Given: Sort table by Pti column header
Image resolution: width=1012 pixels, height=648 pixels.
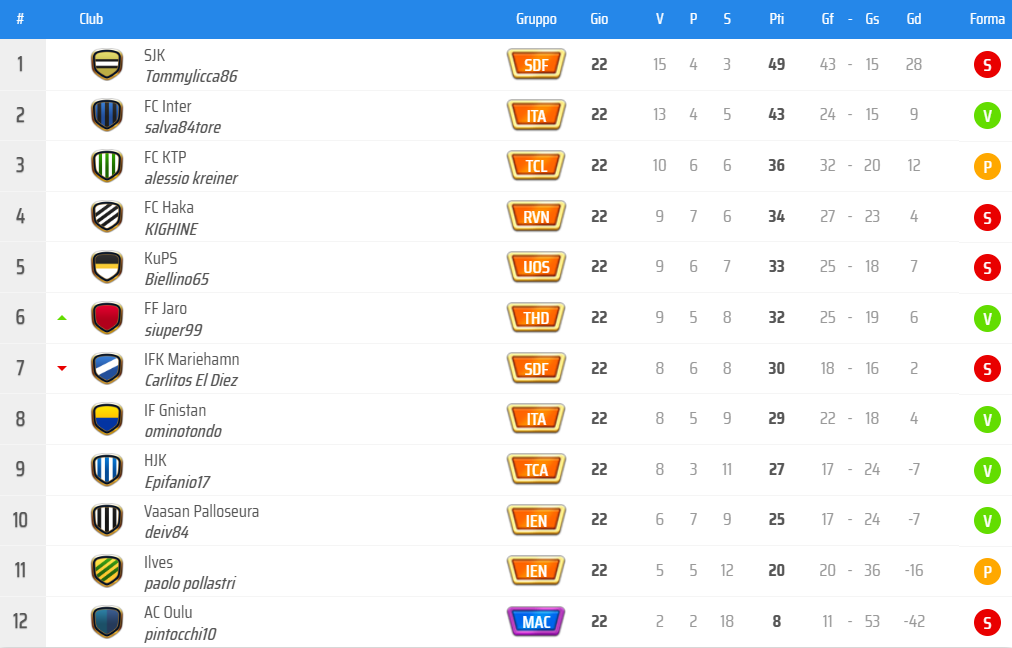Looking at the screenshot, I should click(777, 19).
